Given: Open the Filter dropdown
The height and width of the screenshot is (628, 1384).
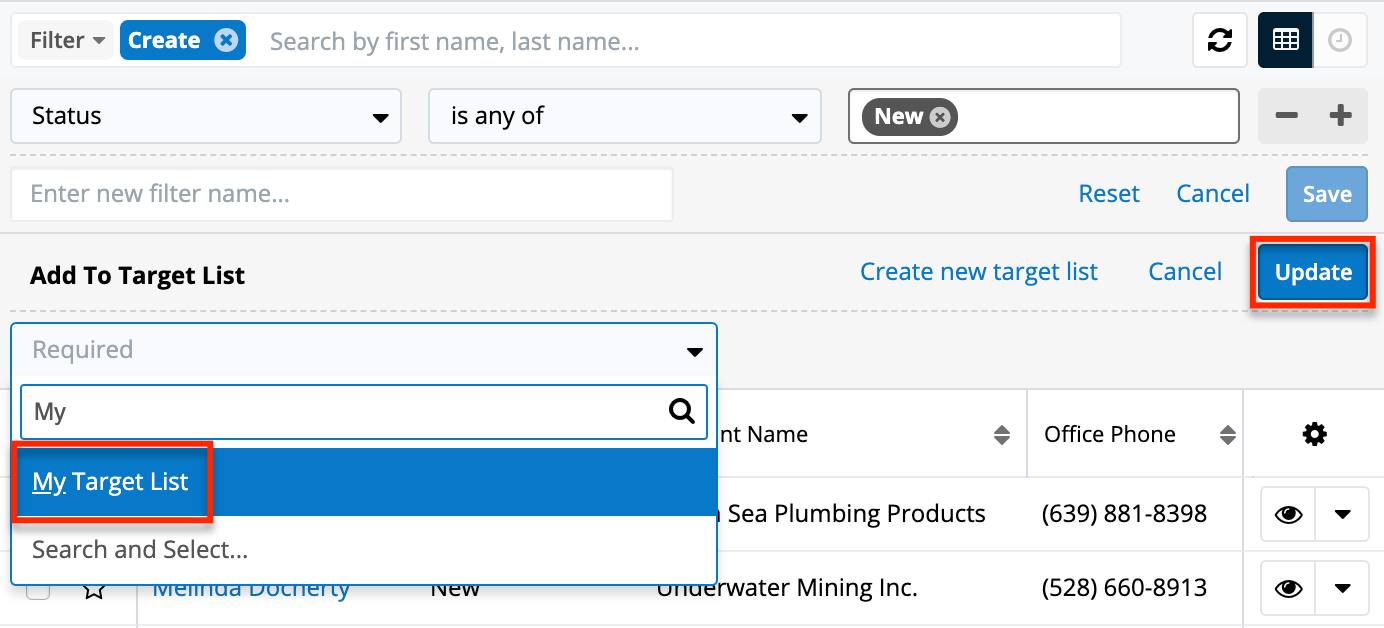Looking at the screenshot, I should pos(67,40).
